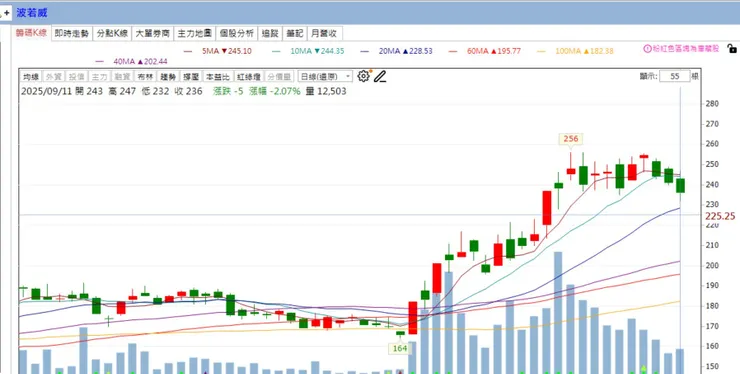
Task: Click the 280 price axis label
Action: click(x=712, y=104)
